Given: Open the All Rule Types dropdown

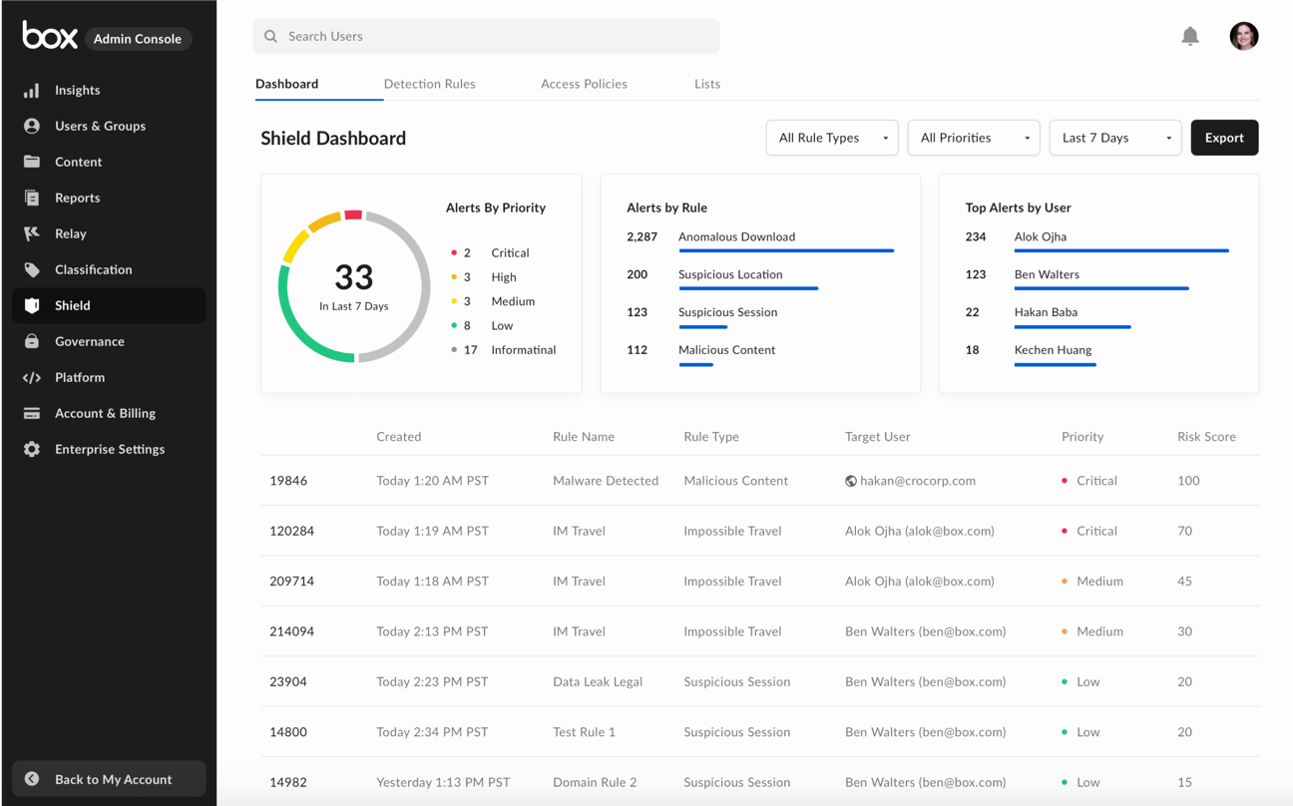Looking at the screenshot, I should tap(832, 138).
